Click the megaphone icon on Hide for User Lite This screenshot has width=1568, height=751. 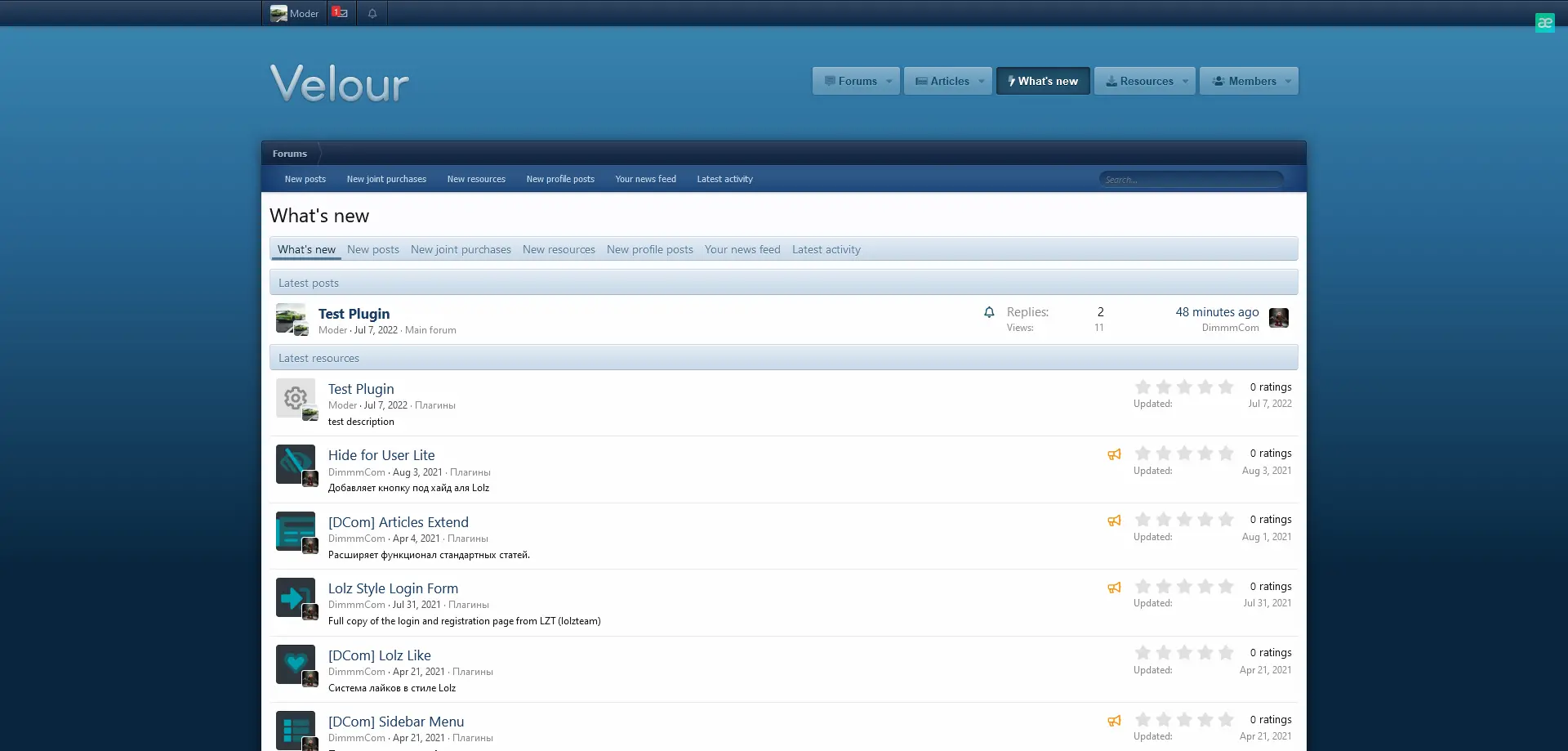(x=1114, y=454)
